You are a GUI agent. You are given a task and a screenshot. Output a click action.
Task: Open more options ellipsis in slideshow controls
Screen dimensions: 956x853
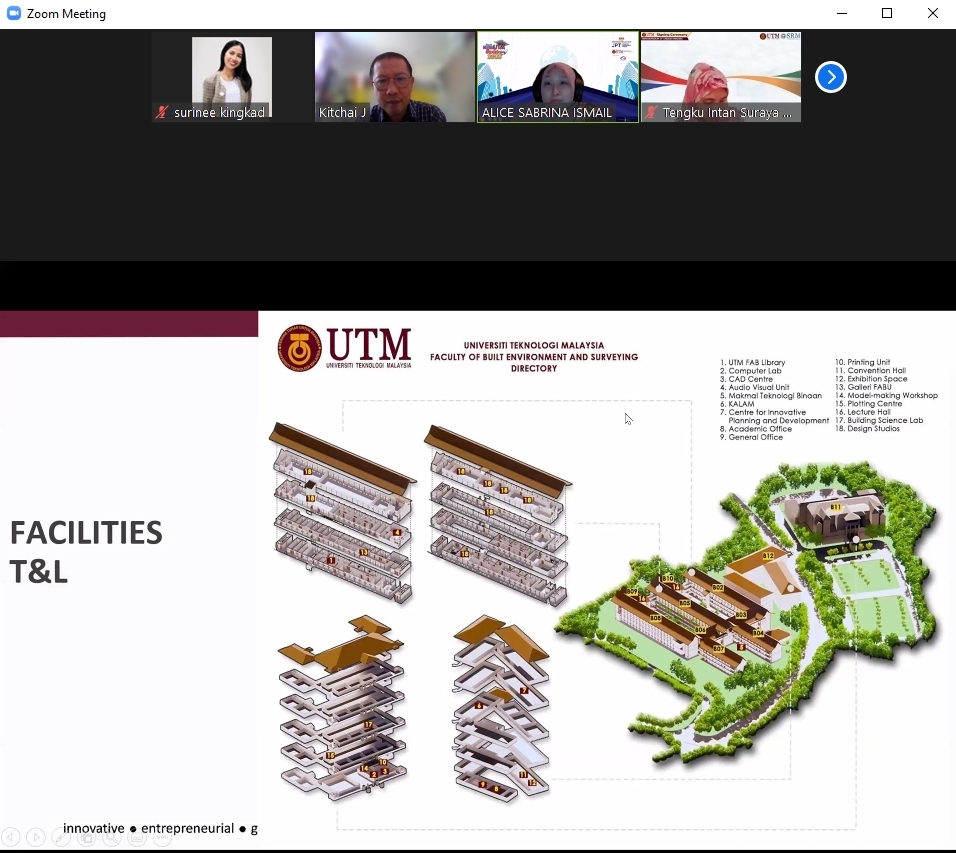coord(162,837)
